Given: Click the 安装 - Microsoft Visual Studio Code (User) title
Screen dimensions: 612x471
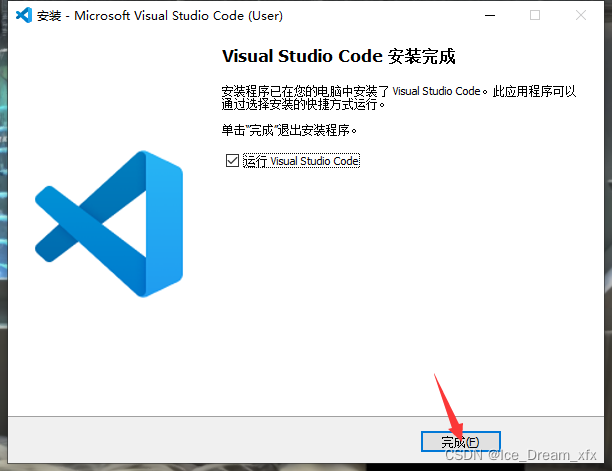Looking at the screenshot, I should (x=160, y=16).
